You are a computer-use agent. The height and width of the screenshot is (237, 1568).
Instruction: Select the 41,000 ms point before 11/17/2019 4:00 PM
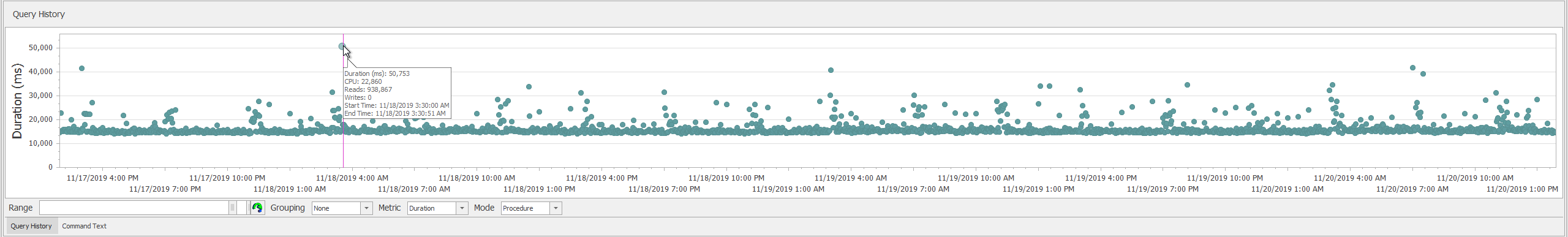[x=82, y=69]
